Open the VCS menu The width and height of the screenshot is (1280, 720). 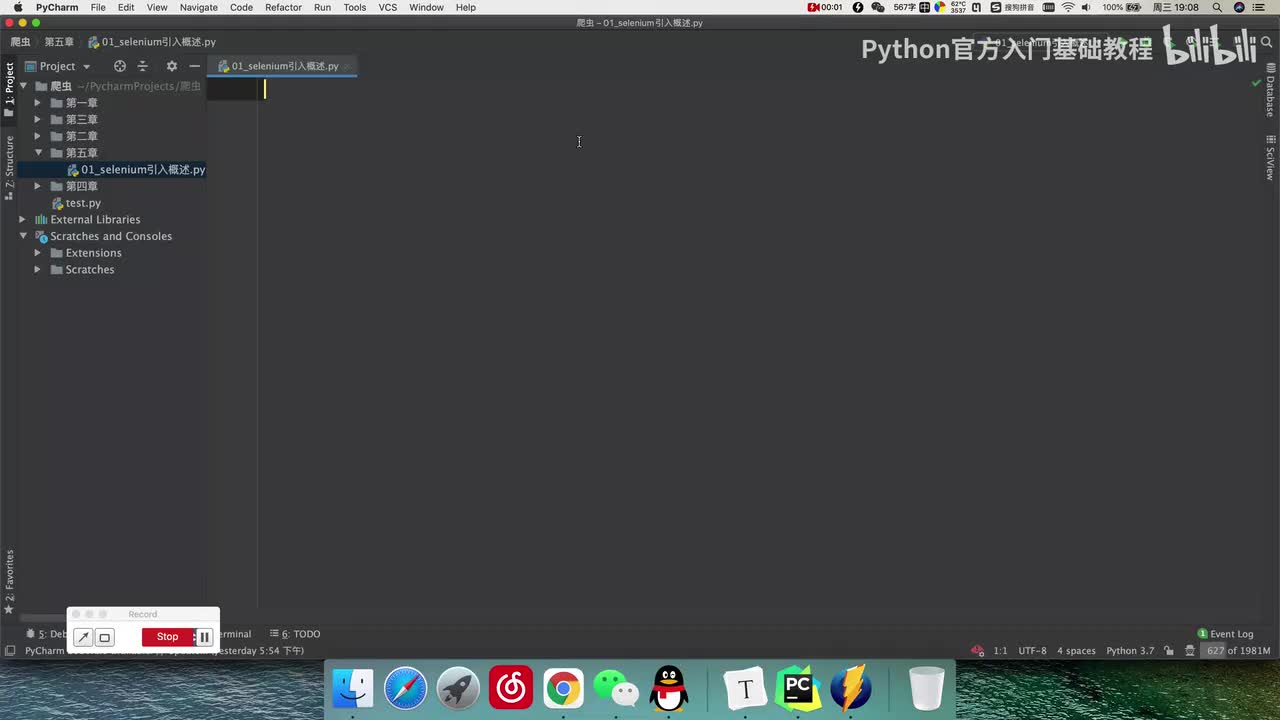click(388, 7)
